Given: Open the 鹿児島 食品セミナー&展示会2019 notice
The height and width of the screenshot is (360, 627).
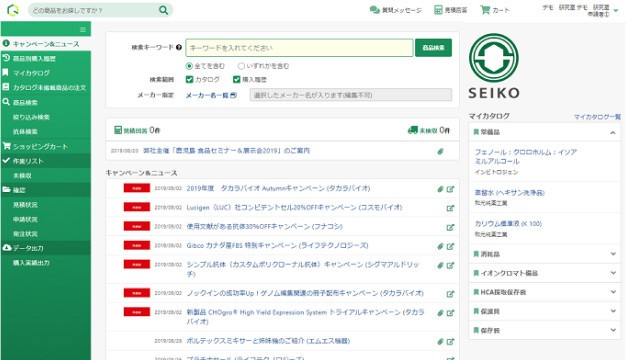Looking at the screenshot, I should click(x=226, y=151).
